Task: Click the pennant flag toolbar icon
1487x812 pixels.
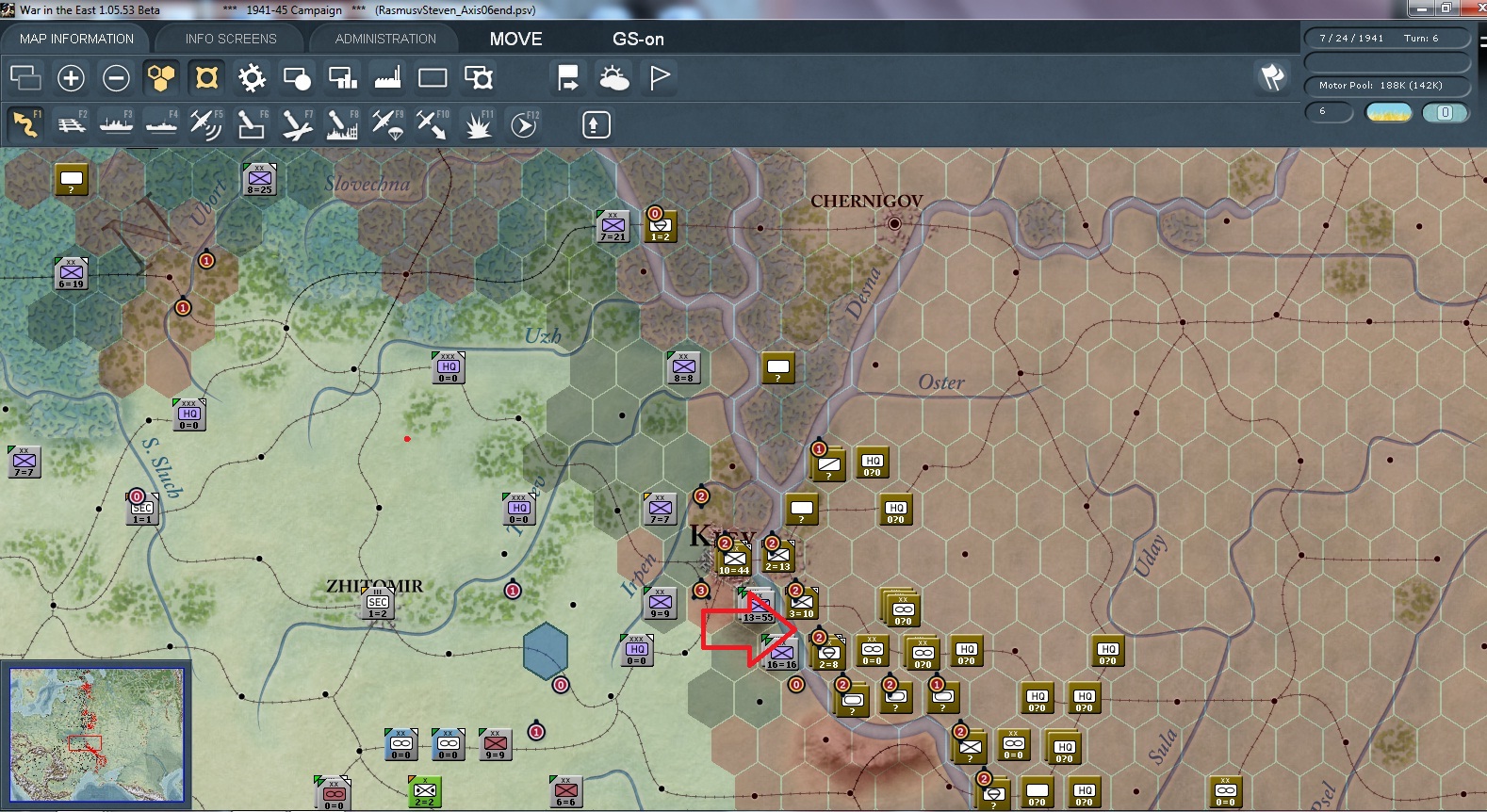Action: tap(659, 77)
